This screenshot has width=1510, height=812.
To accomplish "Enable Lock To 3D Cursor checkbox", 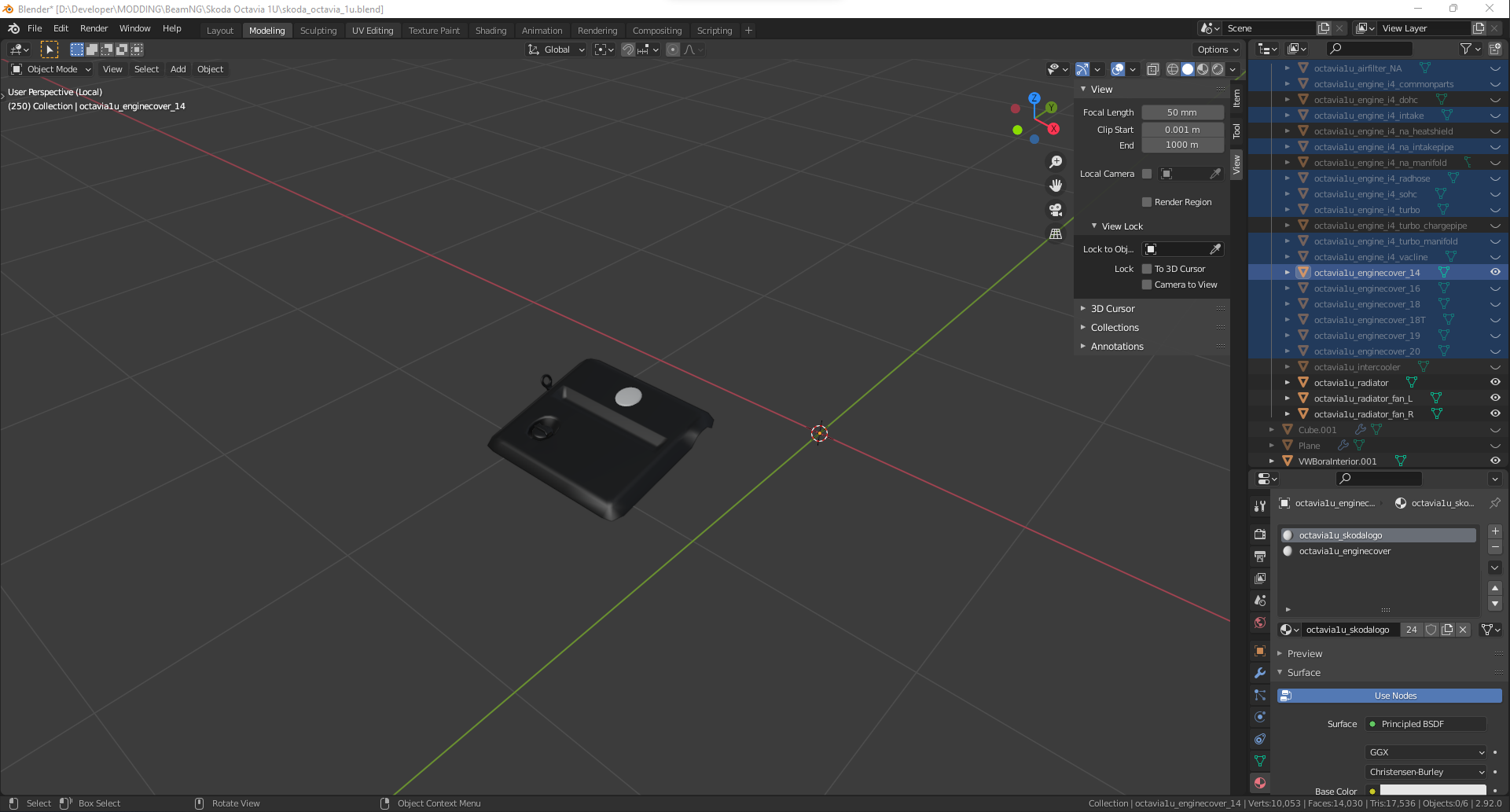I will tap(1147, 269).
